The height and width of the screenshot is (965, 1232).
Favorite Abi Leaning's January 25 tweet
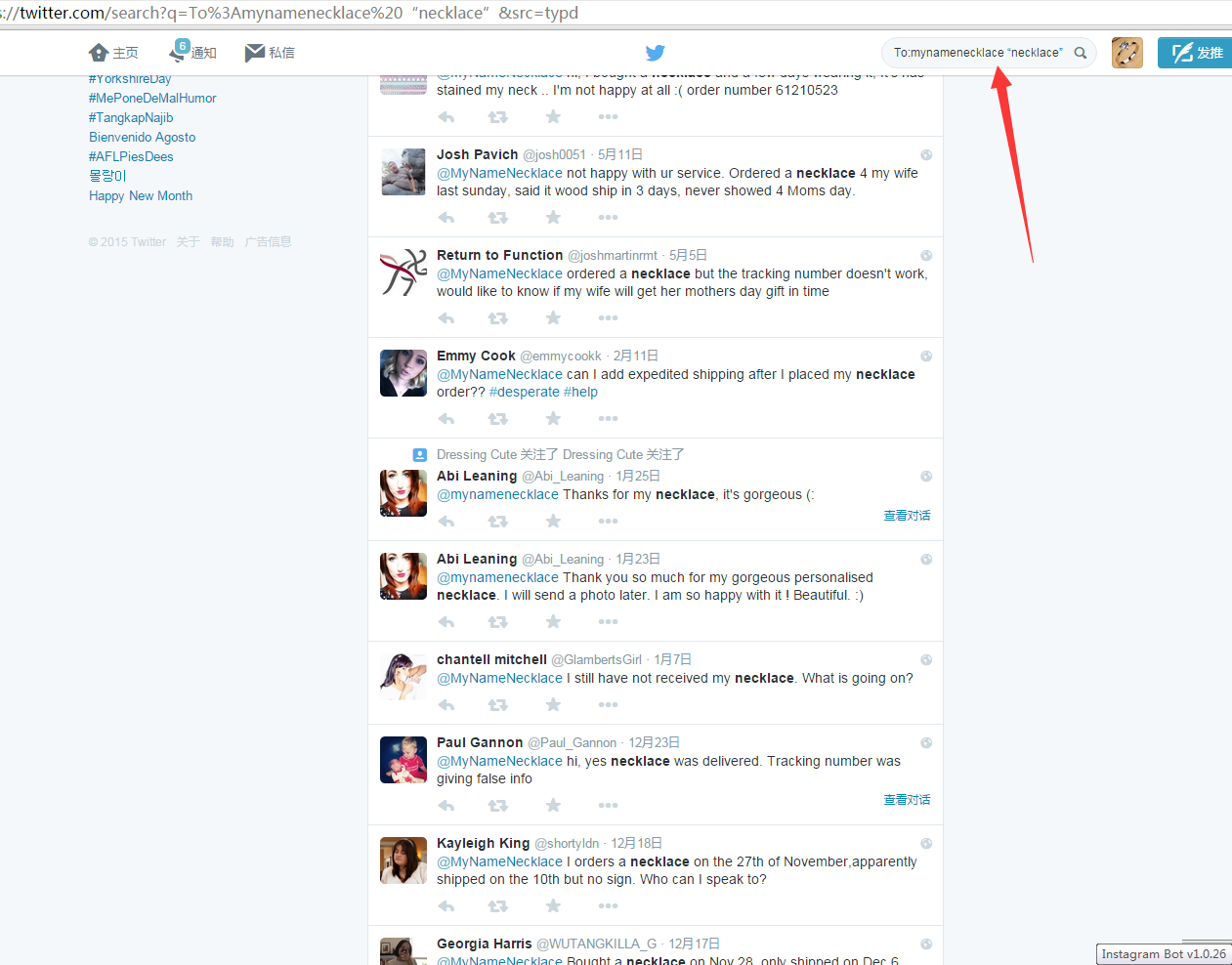[553, 522]
